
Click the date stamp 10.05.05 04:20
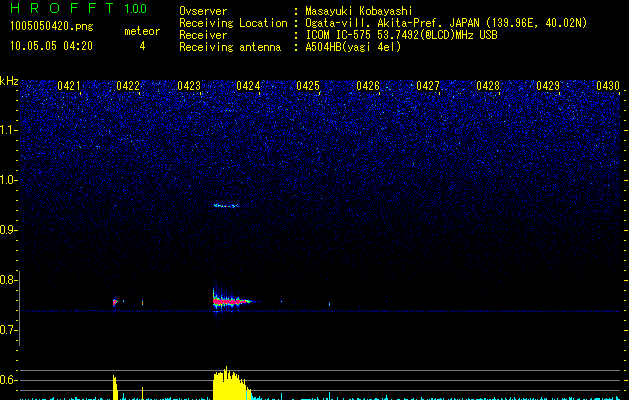coord(51,46)
